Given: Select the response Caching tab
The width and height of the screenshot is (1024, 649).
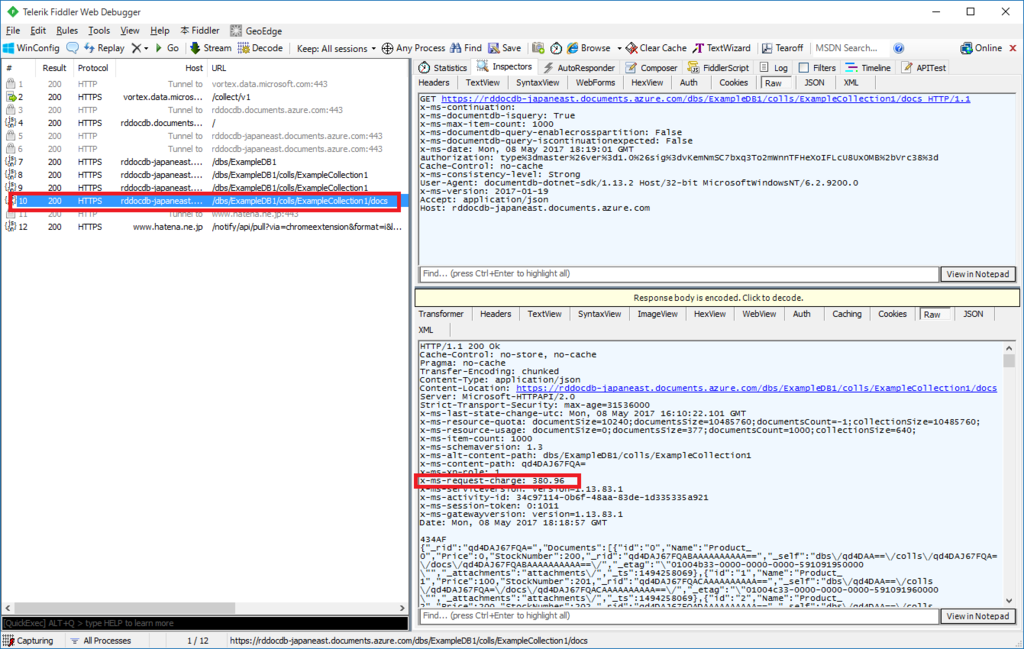Looking at the screenshot, I should 846,314.
